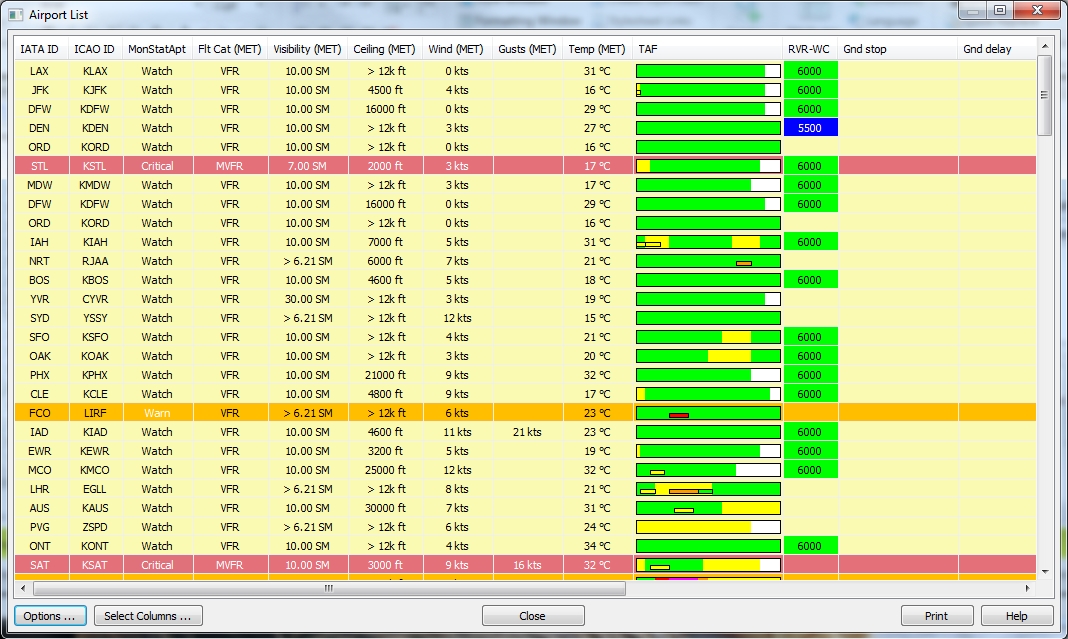The width and height of the screenshot is (1068, 639).
Task: Click the 30000 ft ceiling for AUS
Action: tap(385, 508)
